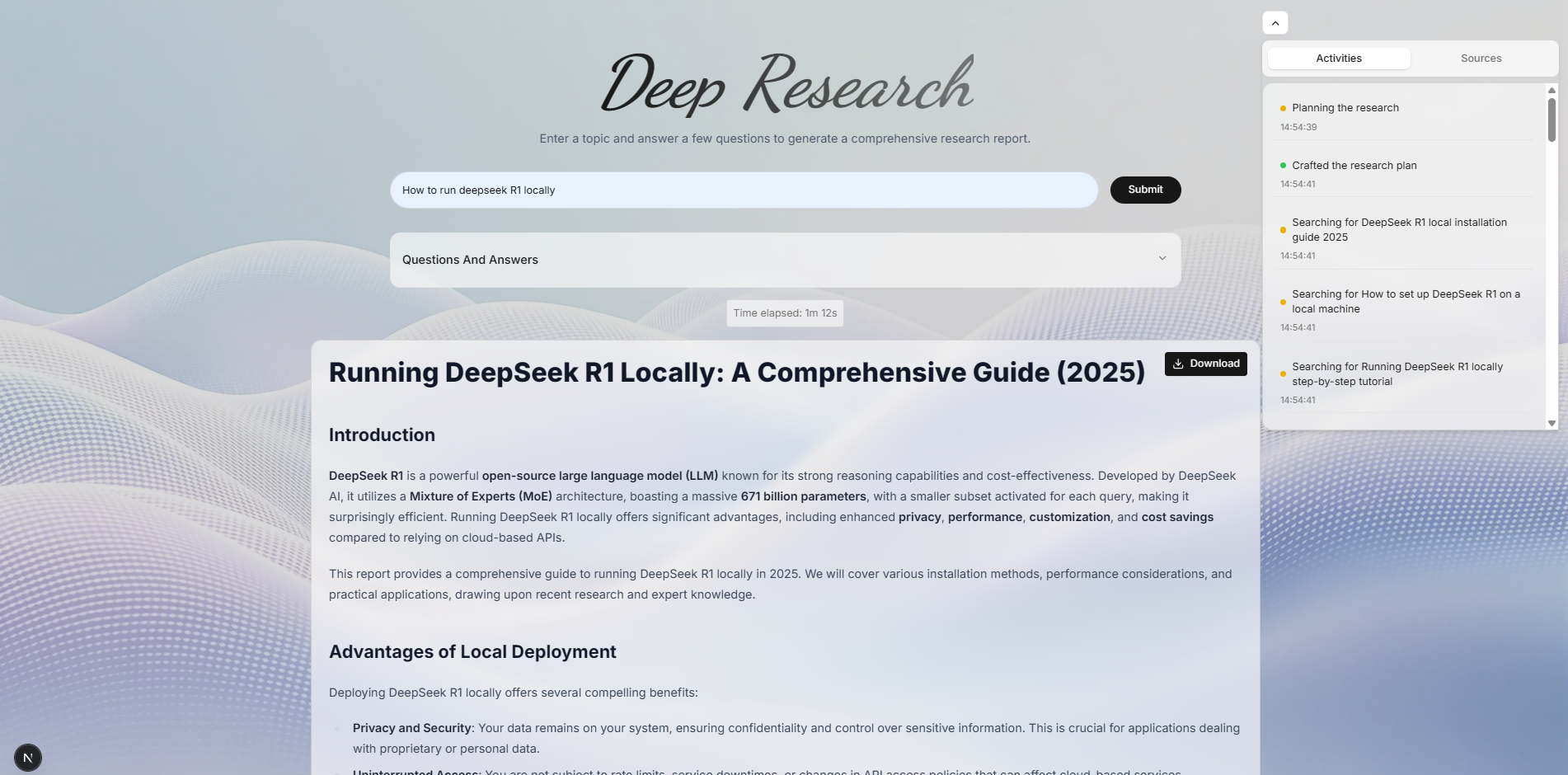
Task: Click the activity list scroll-up arrow
Action: [1552, 90]
